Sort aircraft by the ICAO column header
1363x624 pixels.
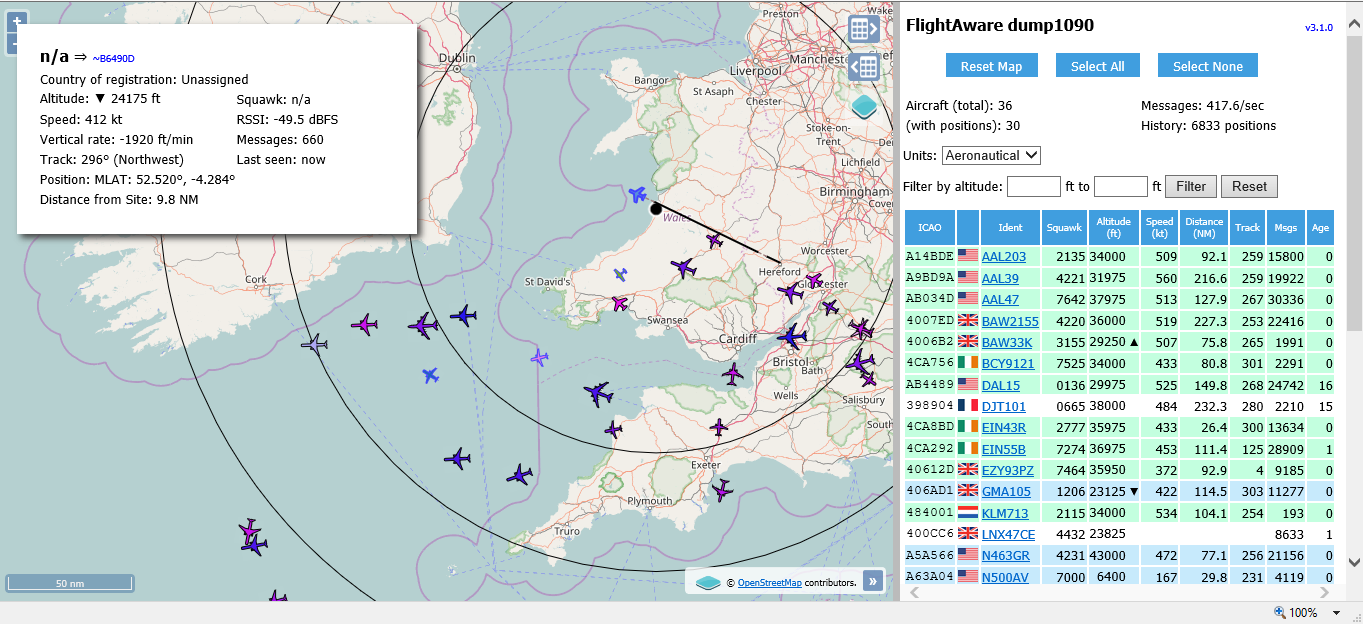click(929, 228)
